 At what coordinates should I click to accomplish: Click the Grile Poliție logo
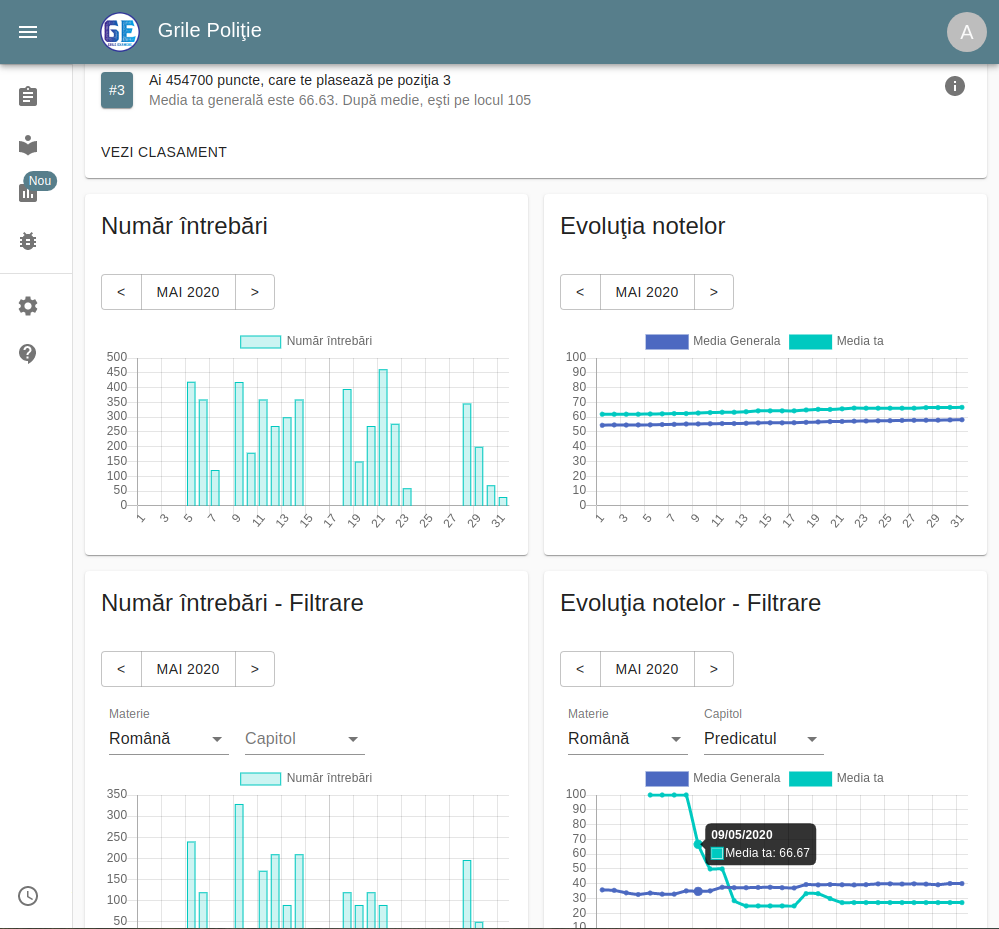point(120,32)
